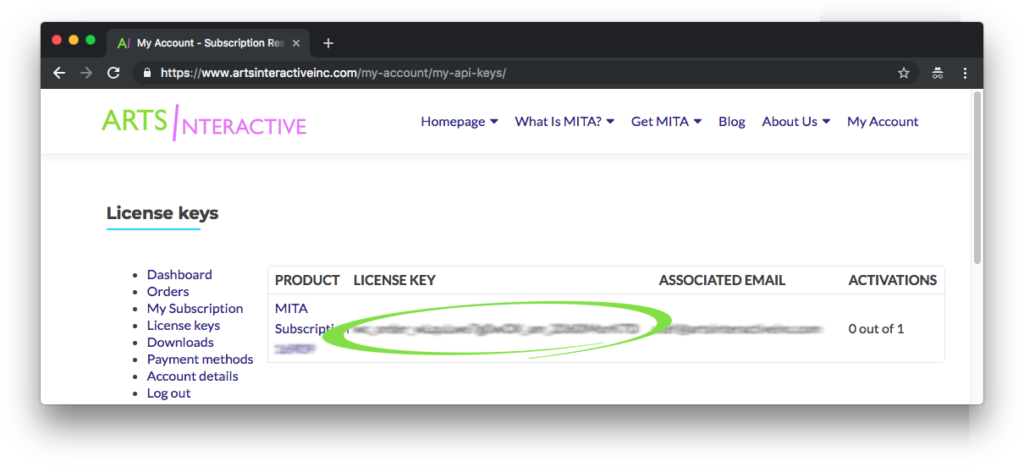The image size is (1024, 467).
Task: Open the Chrome three-dot menu
Action: pyautogui.click(x=965, y=73)
